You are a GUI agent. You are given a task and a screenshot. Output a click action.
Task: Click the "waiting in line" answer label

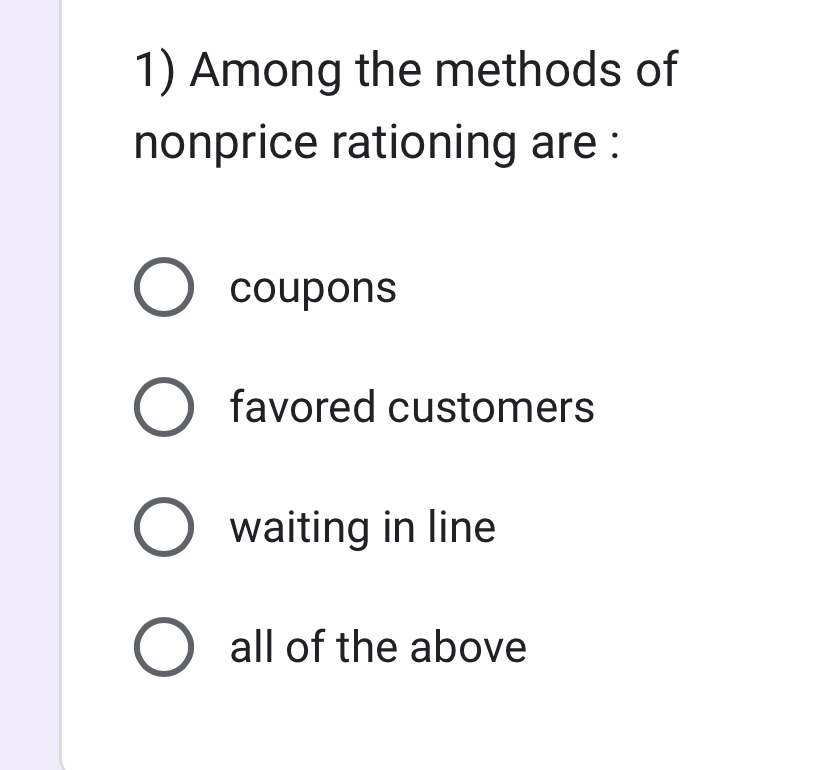click(x=362, y=528)
